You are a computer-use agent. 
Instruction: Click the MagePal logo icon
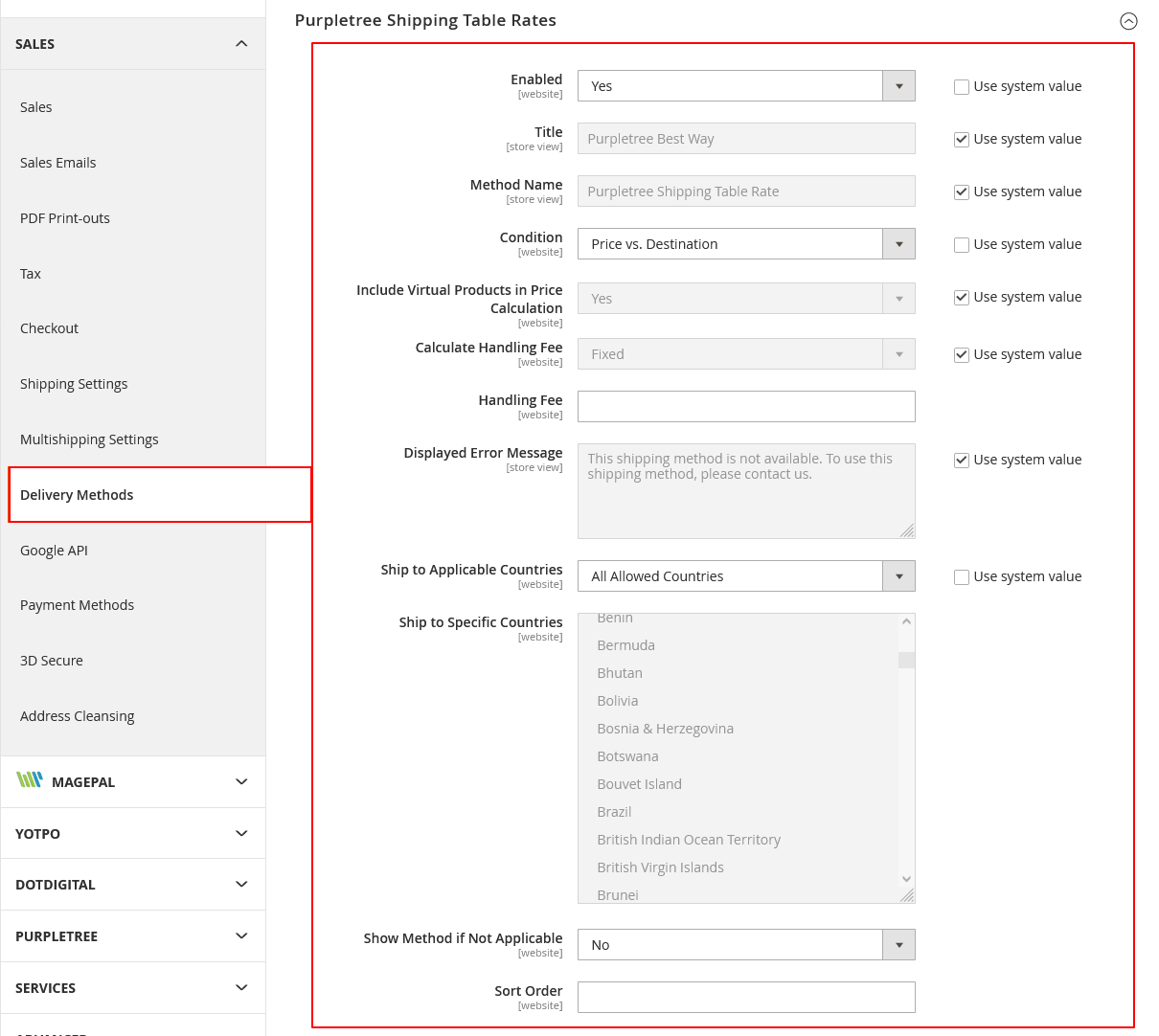click(30, 779)
